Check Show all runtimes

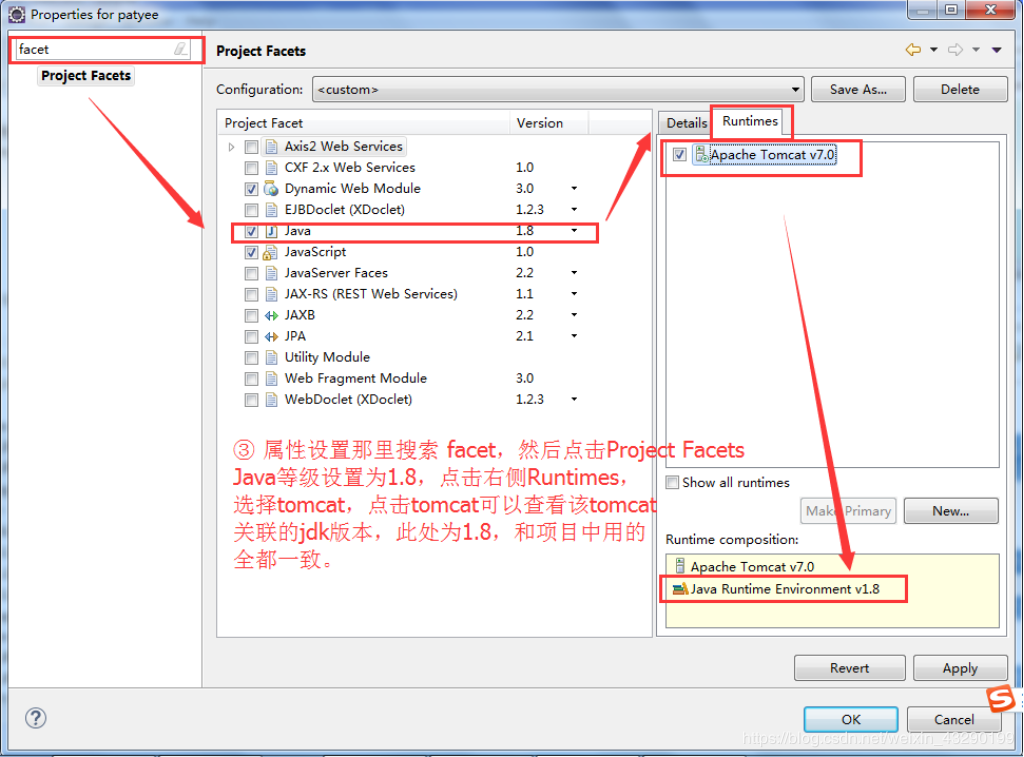tap(672, 483)
